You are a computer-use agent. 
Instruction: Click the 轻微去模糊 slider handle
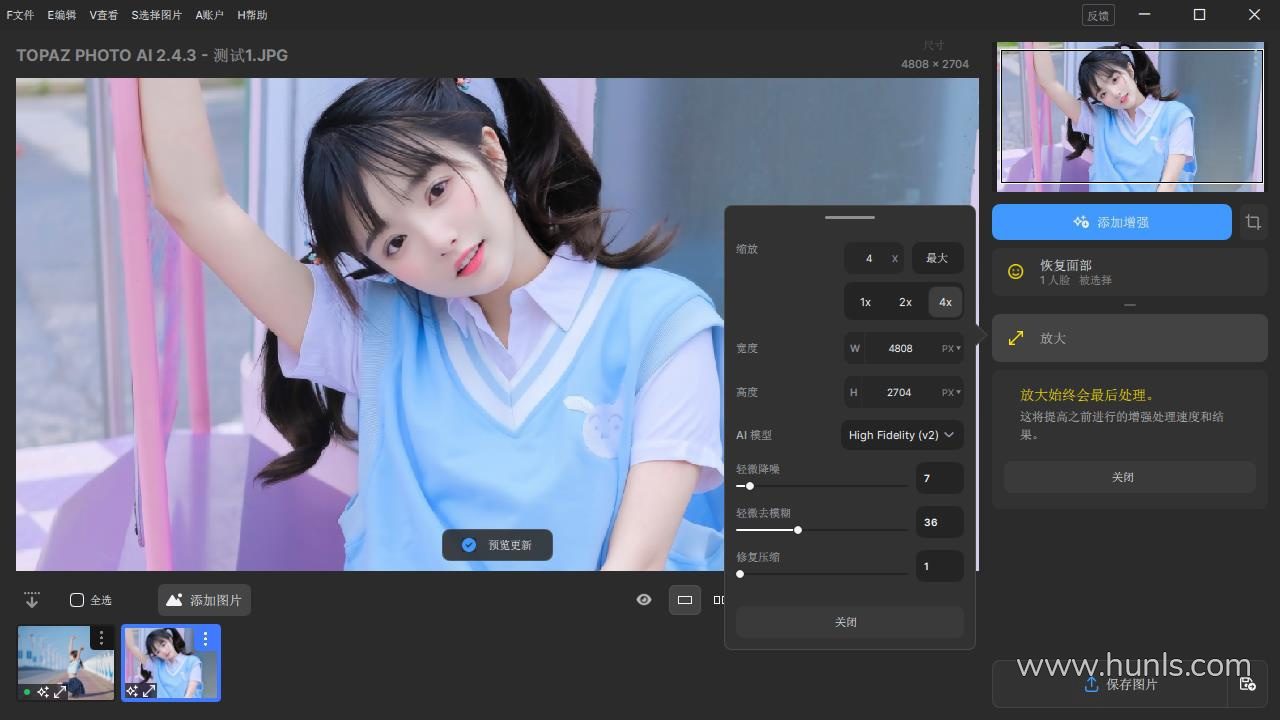click(797, 530)
